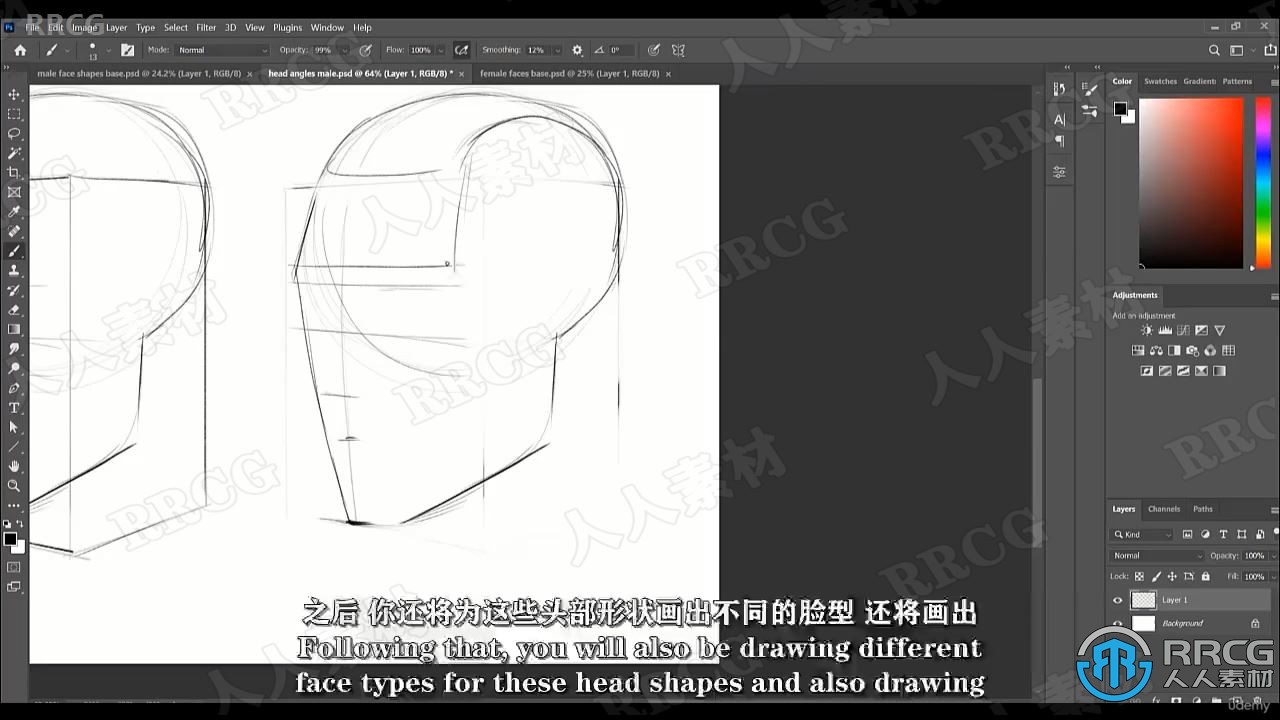Expand the Smoothing value dropdown
This screenshot has height=720, width=1280.
click(x=557, y=50)
